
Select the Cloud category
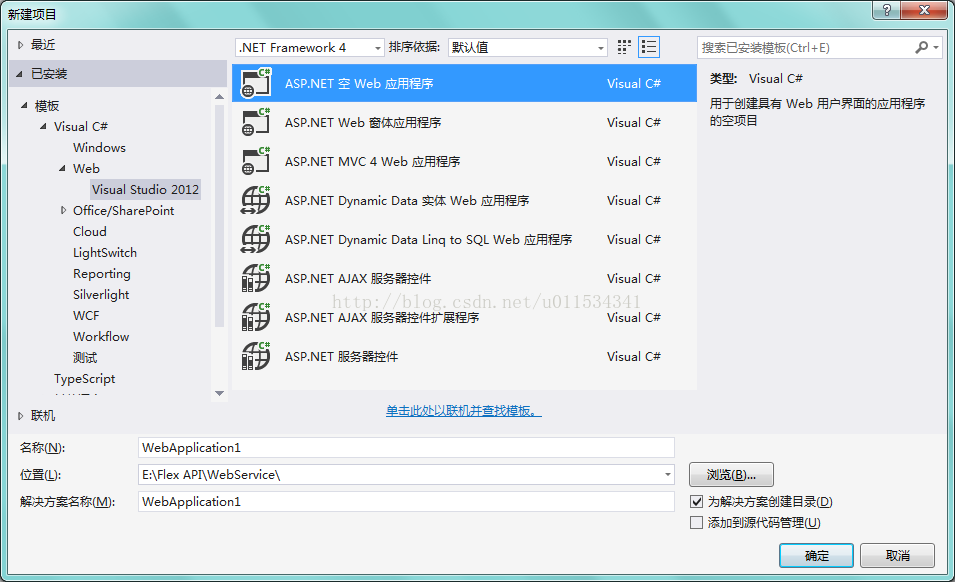click(90, 231)
